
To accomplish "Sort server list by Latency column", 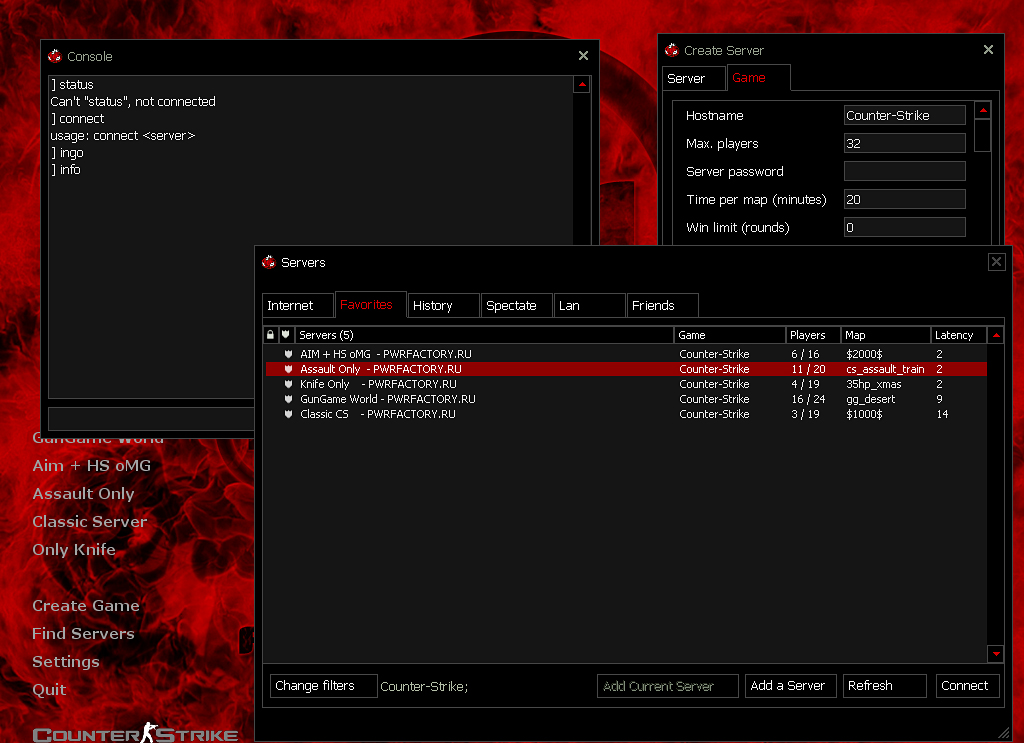I will point(959,335).
